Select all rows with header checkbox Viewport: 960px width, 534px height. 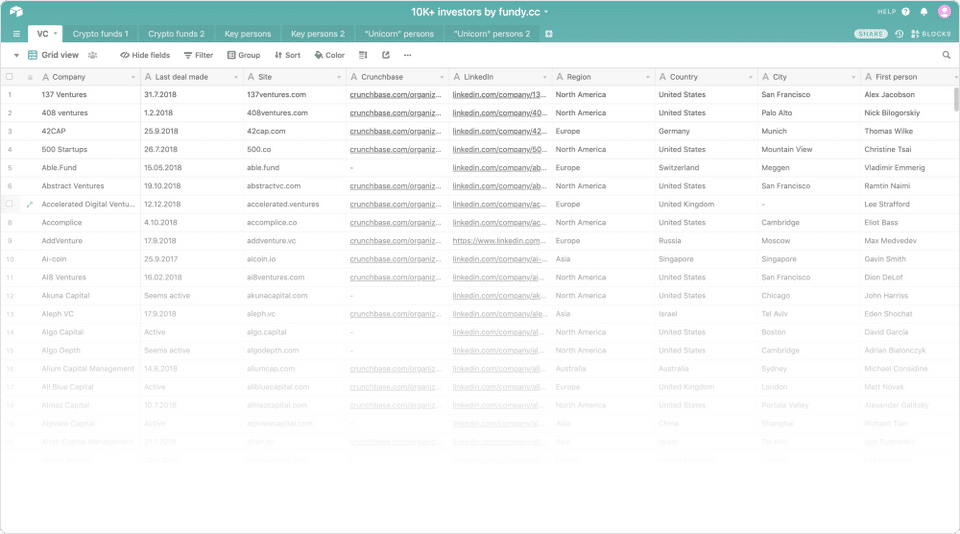point(9,77)
